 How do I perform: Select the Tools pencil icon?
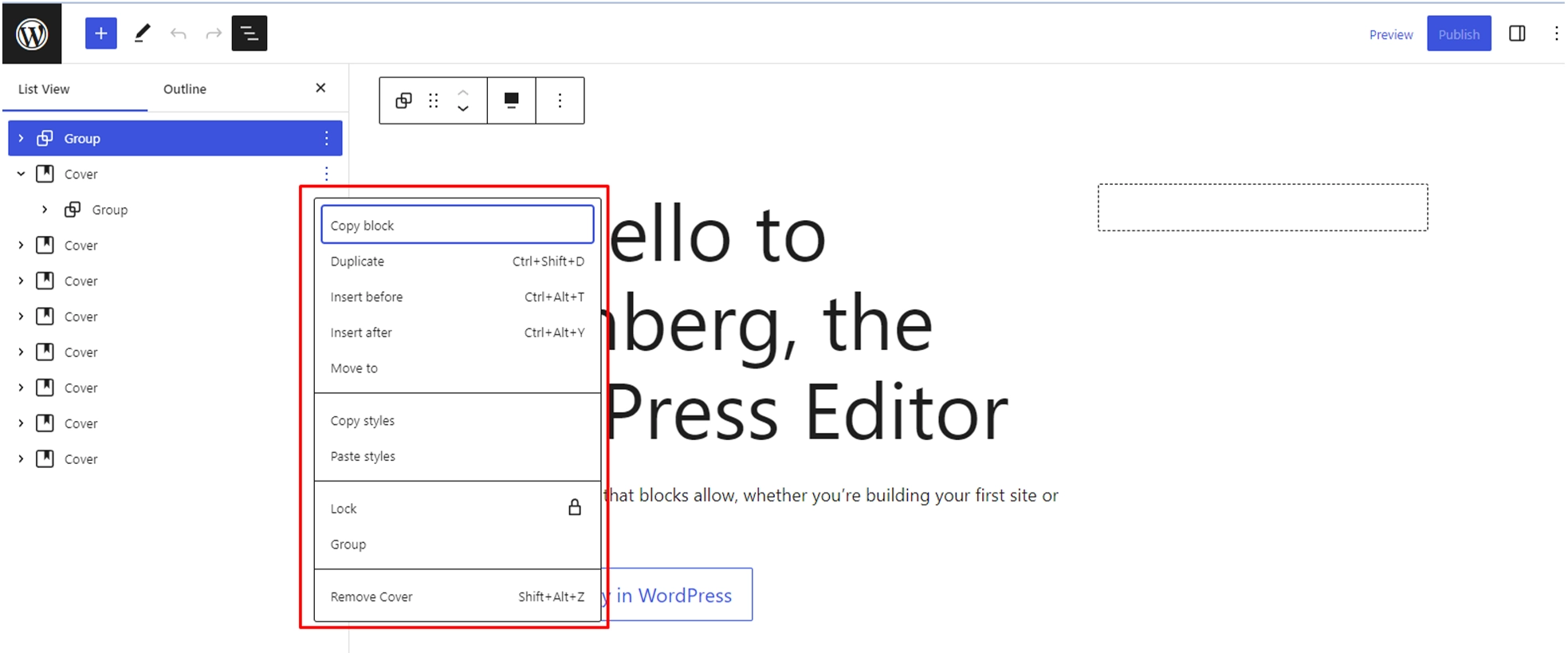(x=143, y=33)
